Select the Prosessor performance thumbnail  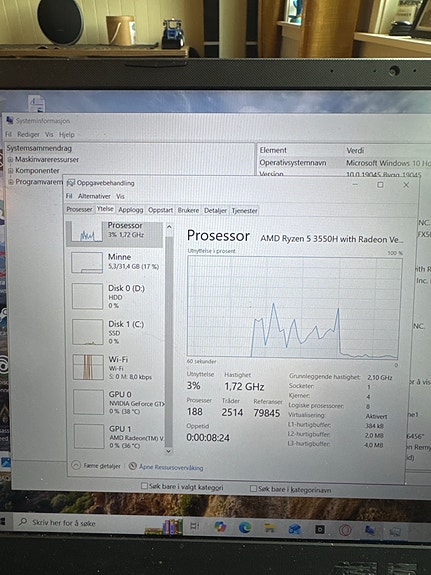click(x=87, y=232)
